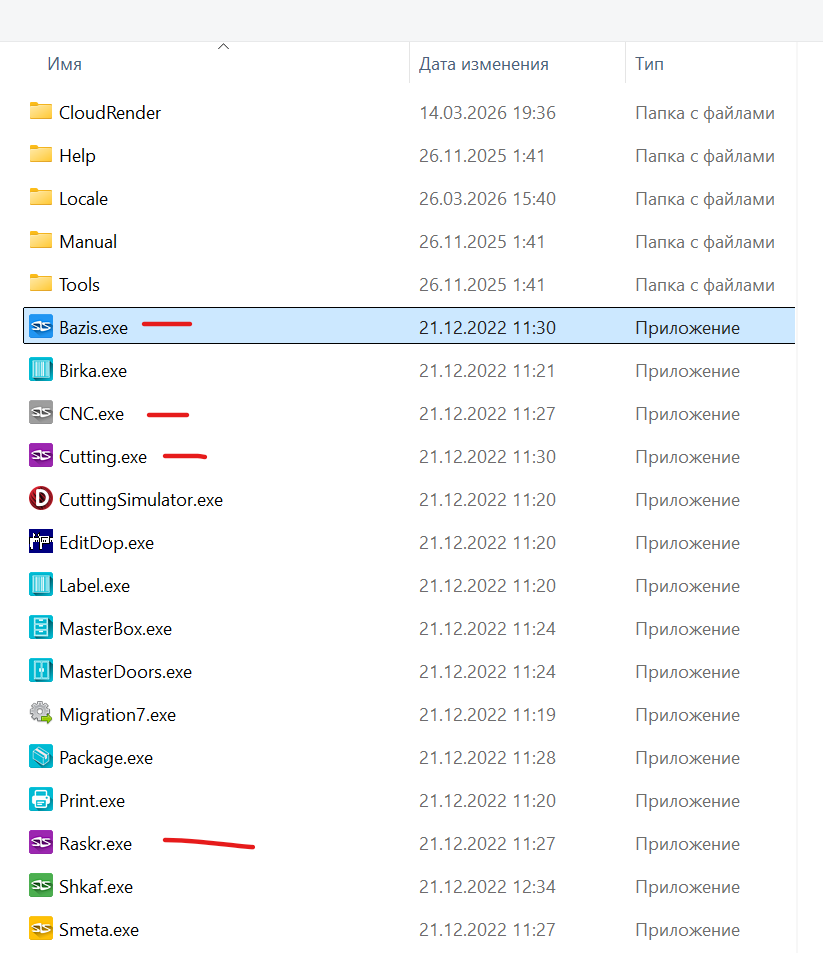The height and width of the screenshot is (953, 823).
Task: Click the CloudRender folder icon
Action: click(x=41, y=112)
